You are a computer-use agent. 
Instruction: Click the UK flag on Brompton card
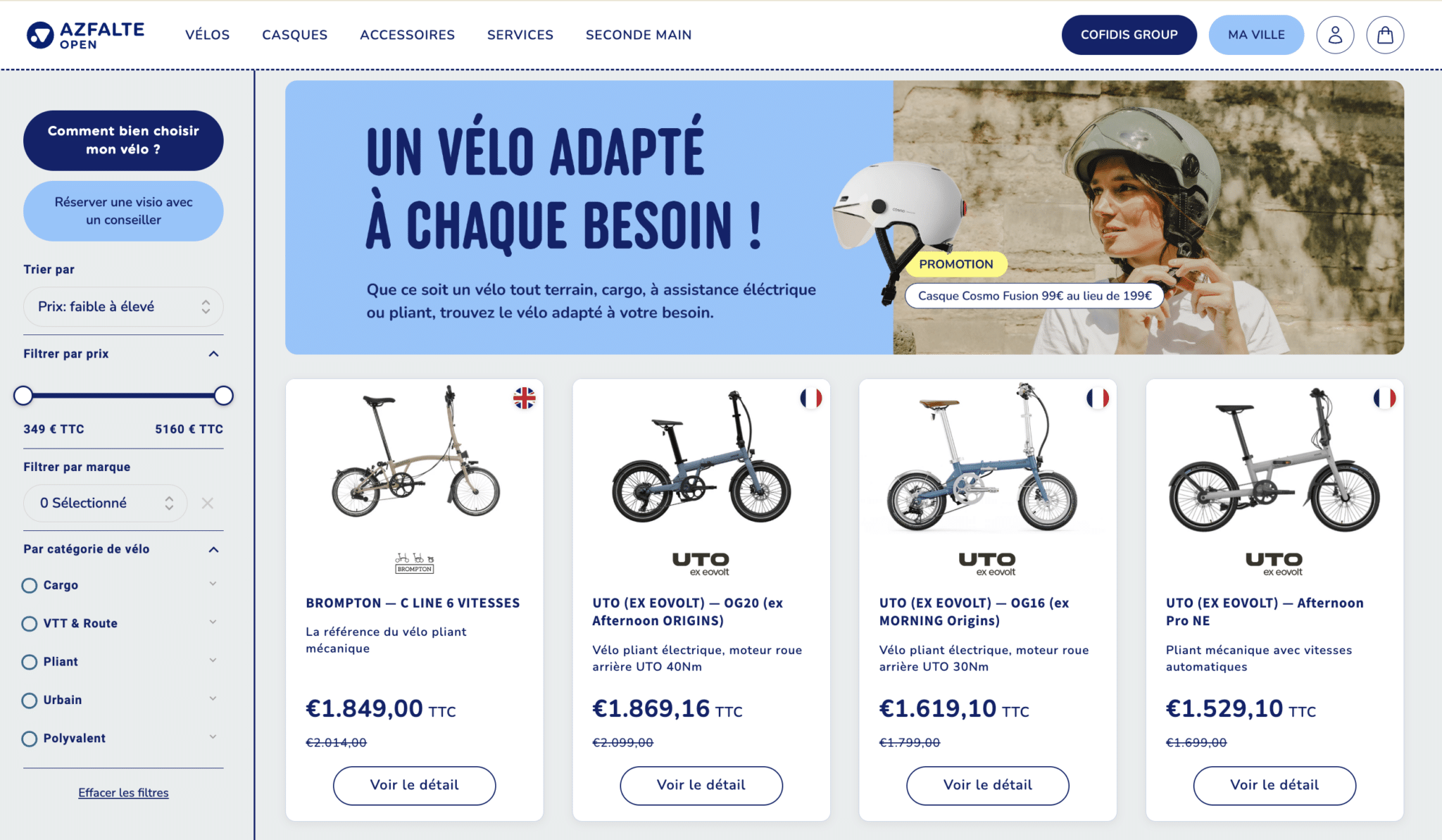(x=524, y=398)
